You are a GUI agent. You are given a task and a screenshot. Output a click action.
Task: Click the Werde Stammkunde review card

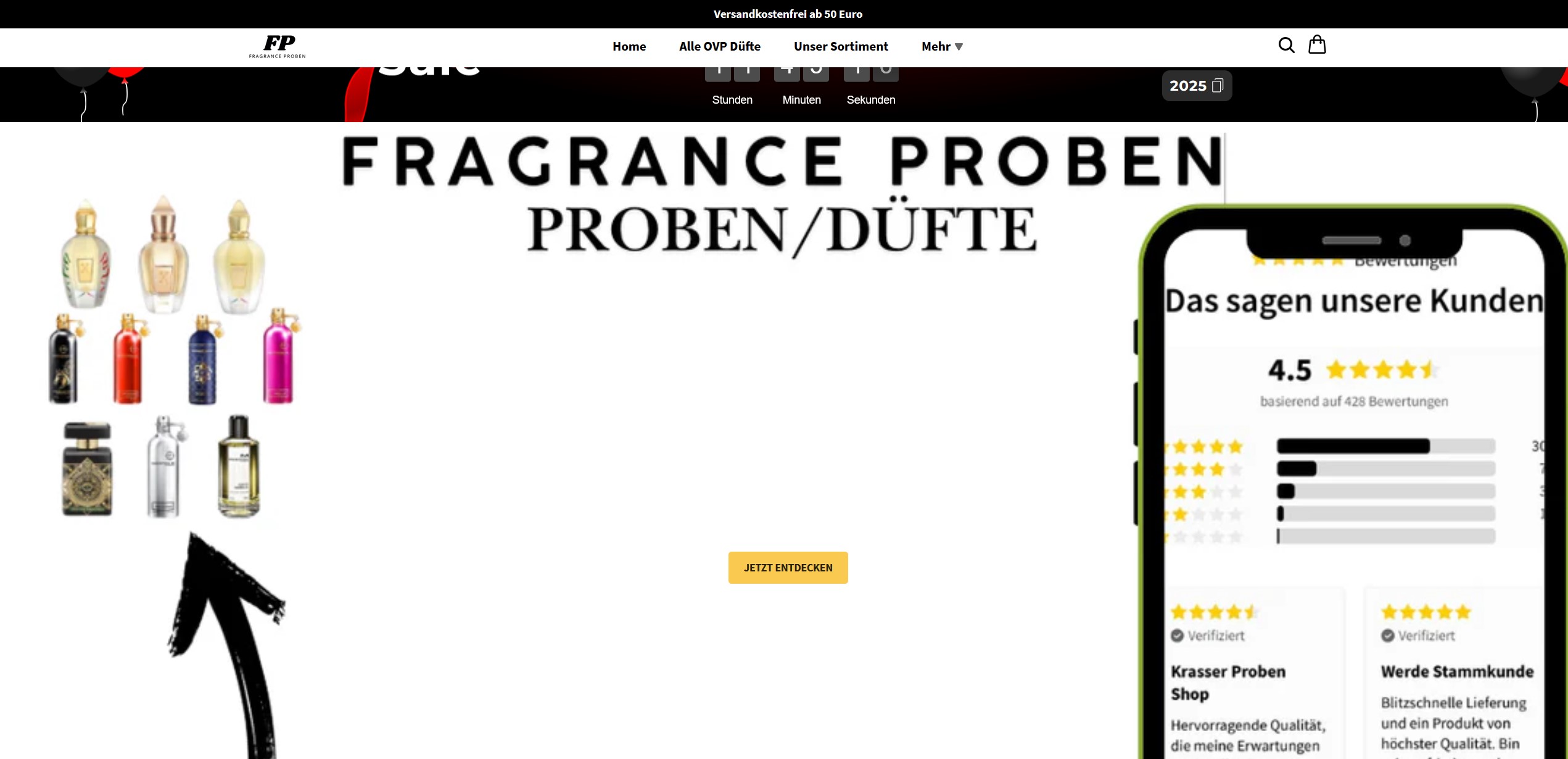pos(1456,679)
